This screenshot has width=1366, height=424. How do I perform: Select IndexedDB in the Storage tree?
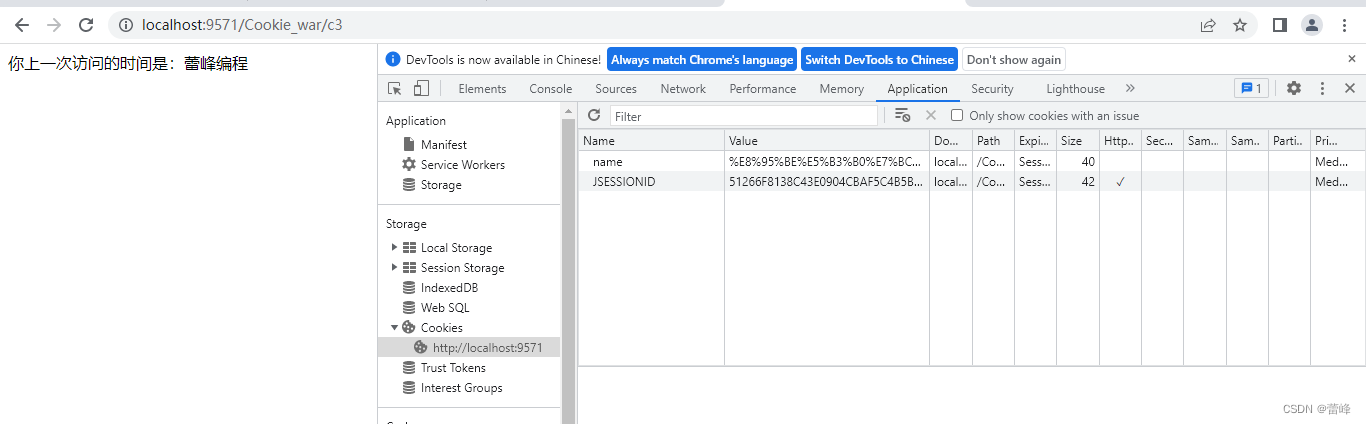tap(449, 287)
